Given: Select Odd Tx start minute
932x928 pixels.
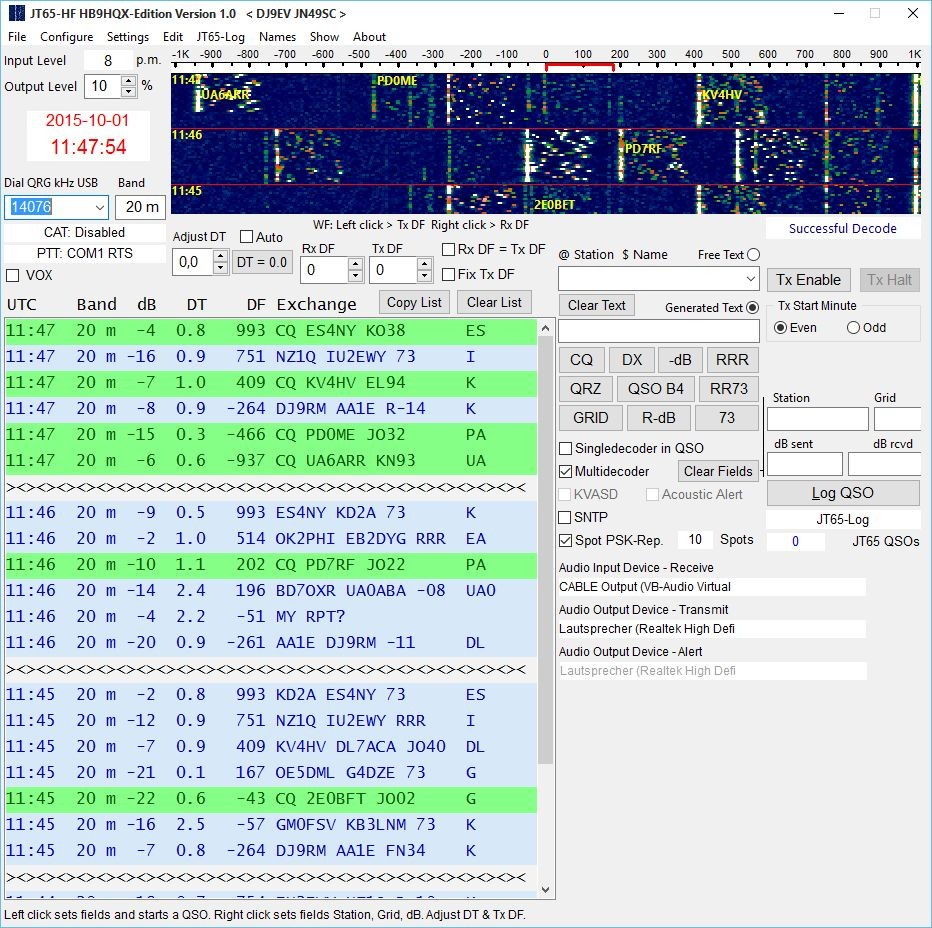Looking at the screenshot, I should click(853, 328).
